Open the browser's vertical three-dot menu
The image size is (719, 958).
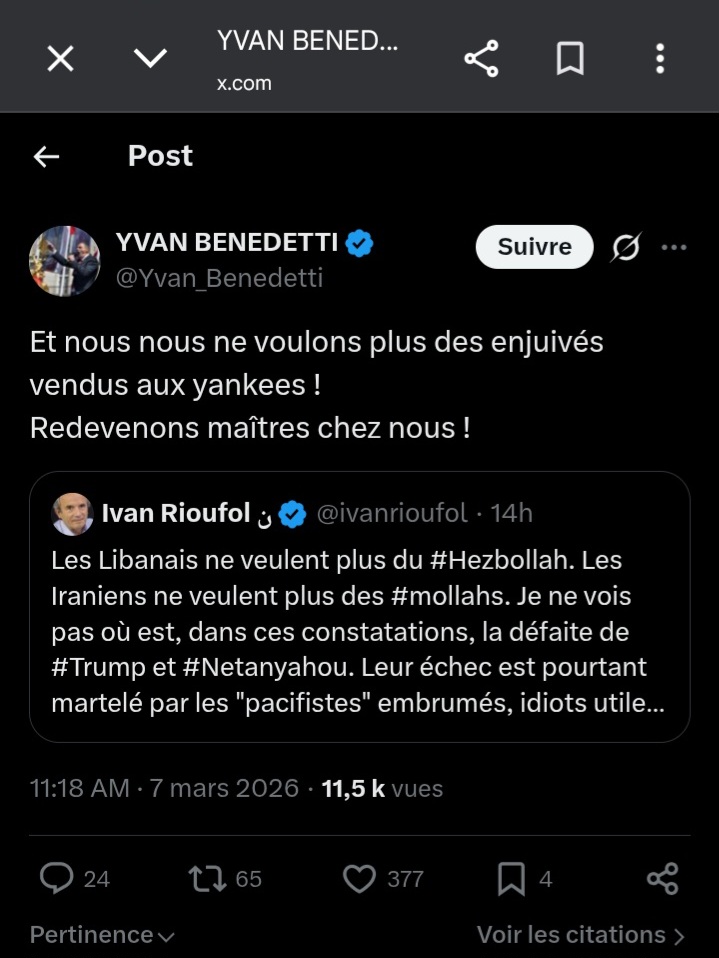click(660, 60)
